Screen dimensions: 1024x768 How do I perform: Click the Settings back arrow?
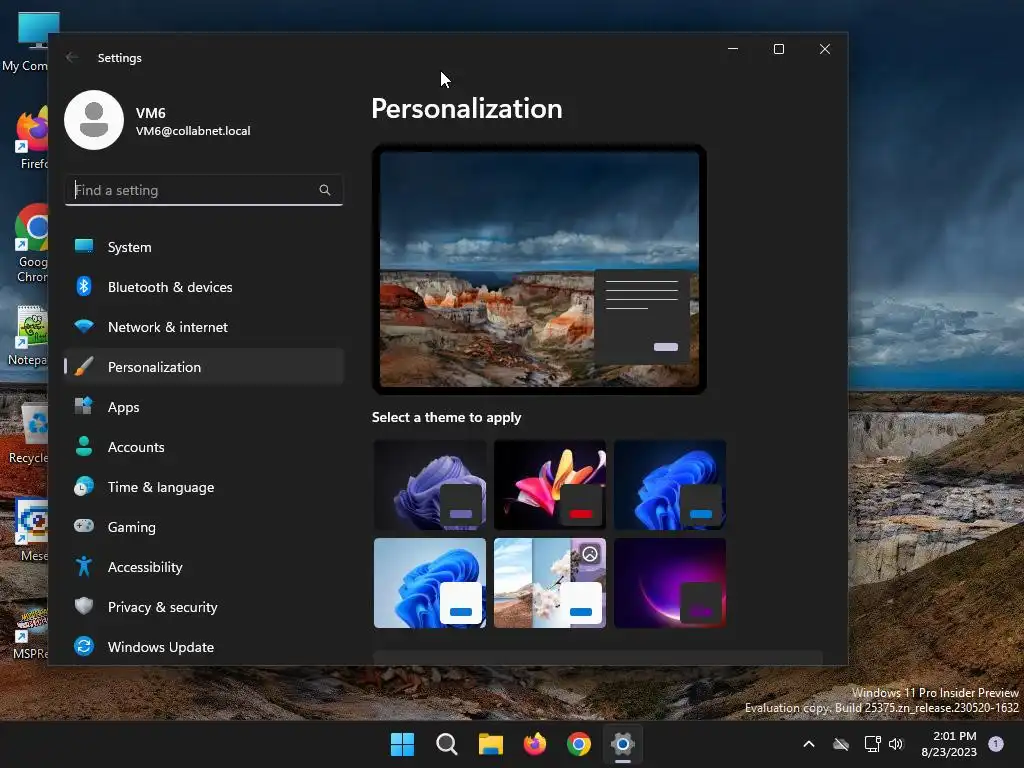pyautogui.click(x=72, y=57)
